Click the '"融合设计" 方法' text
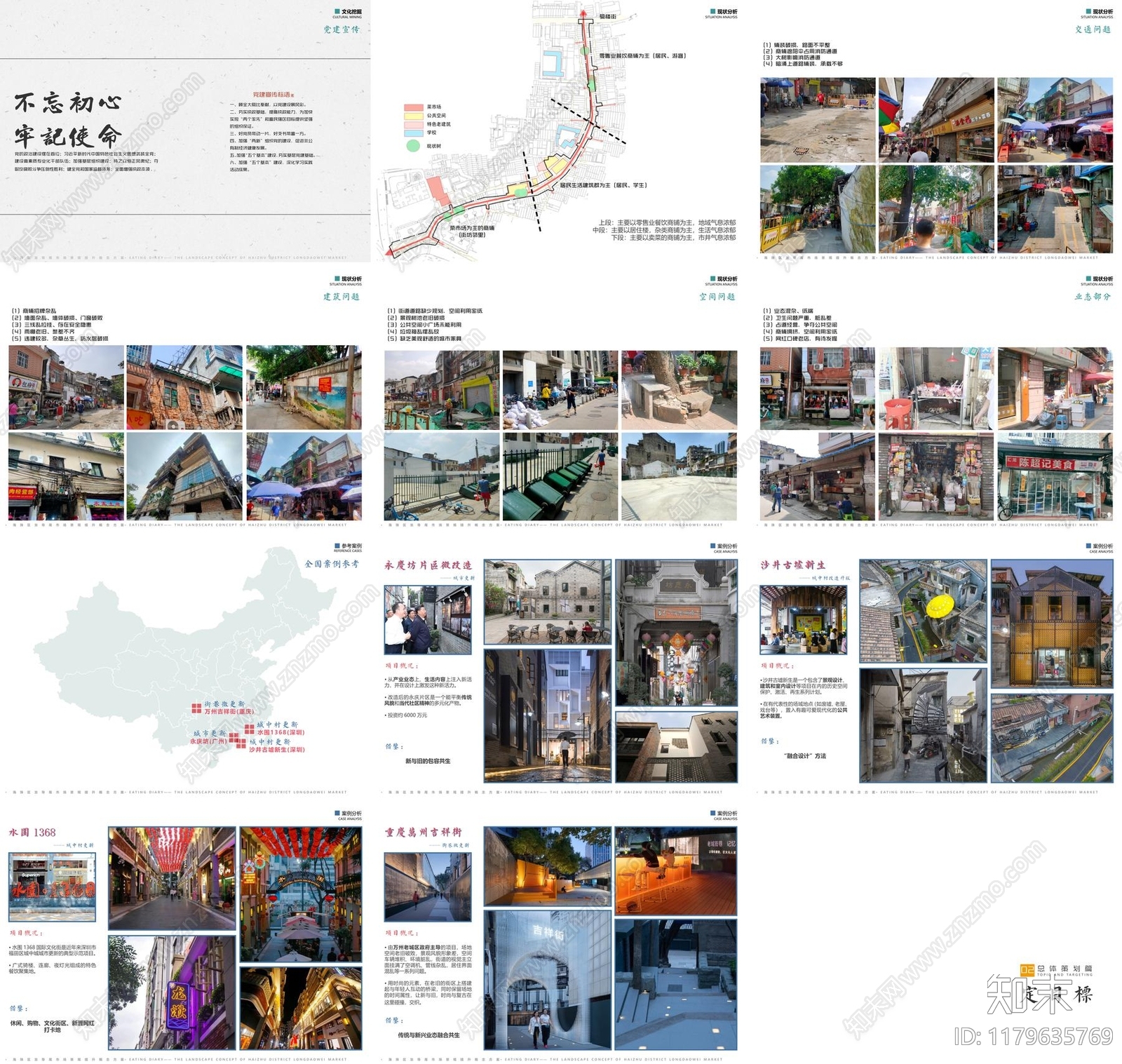Viewport: 1122px width, 1064px height. pyautogui.click(x=805, y=756)
